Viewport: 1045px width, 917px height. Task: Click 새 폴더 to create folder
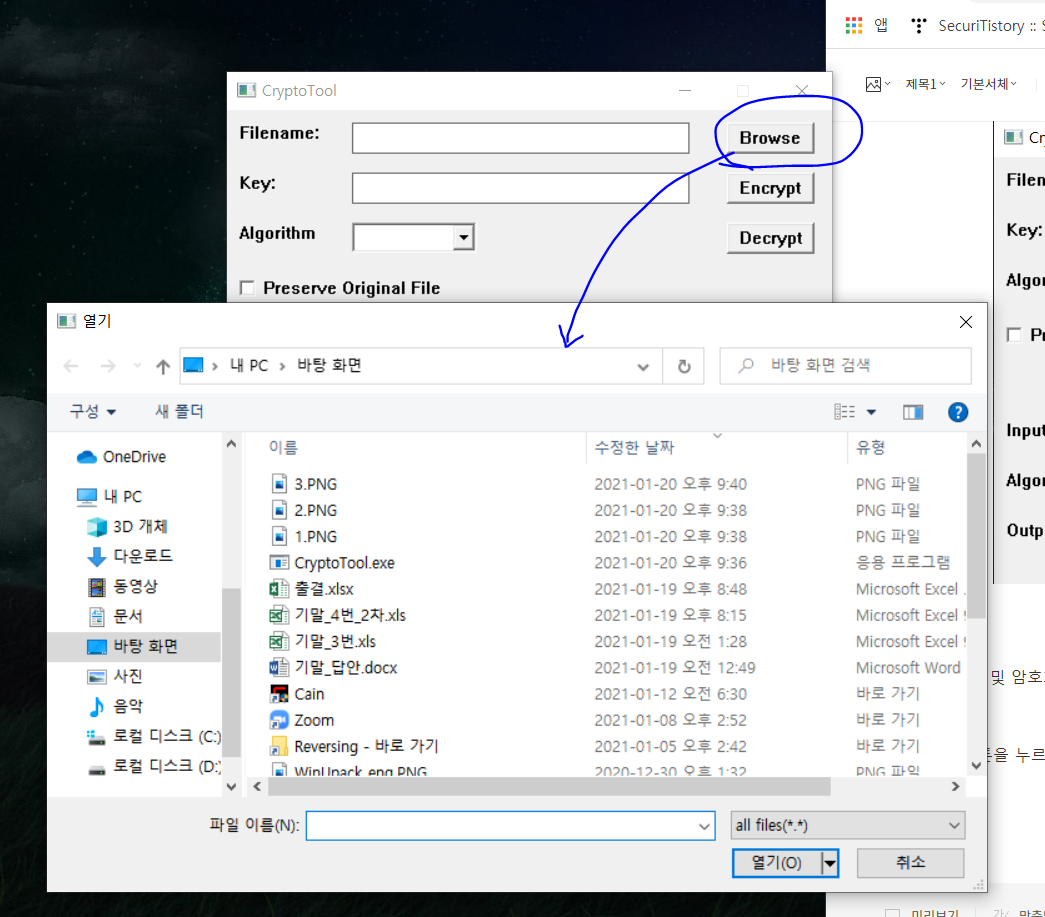(179, 411)
